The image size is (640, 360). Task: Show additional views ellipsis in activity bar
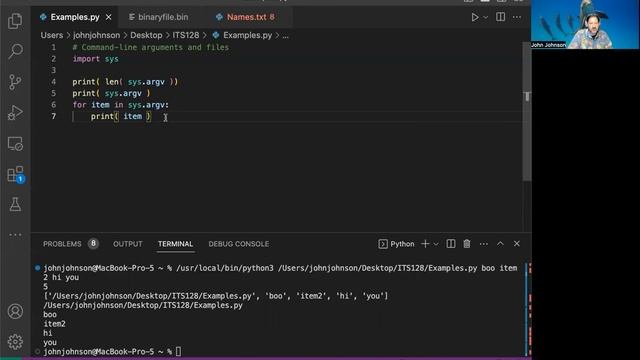pos(15,235)
